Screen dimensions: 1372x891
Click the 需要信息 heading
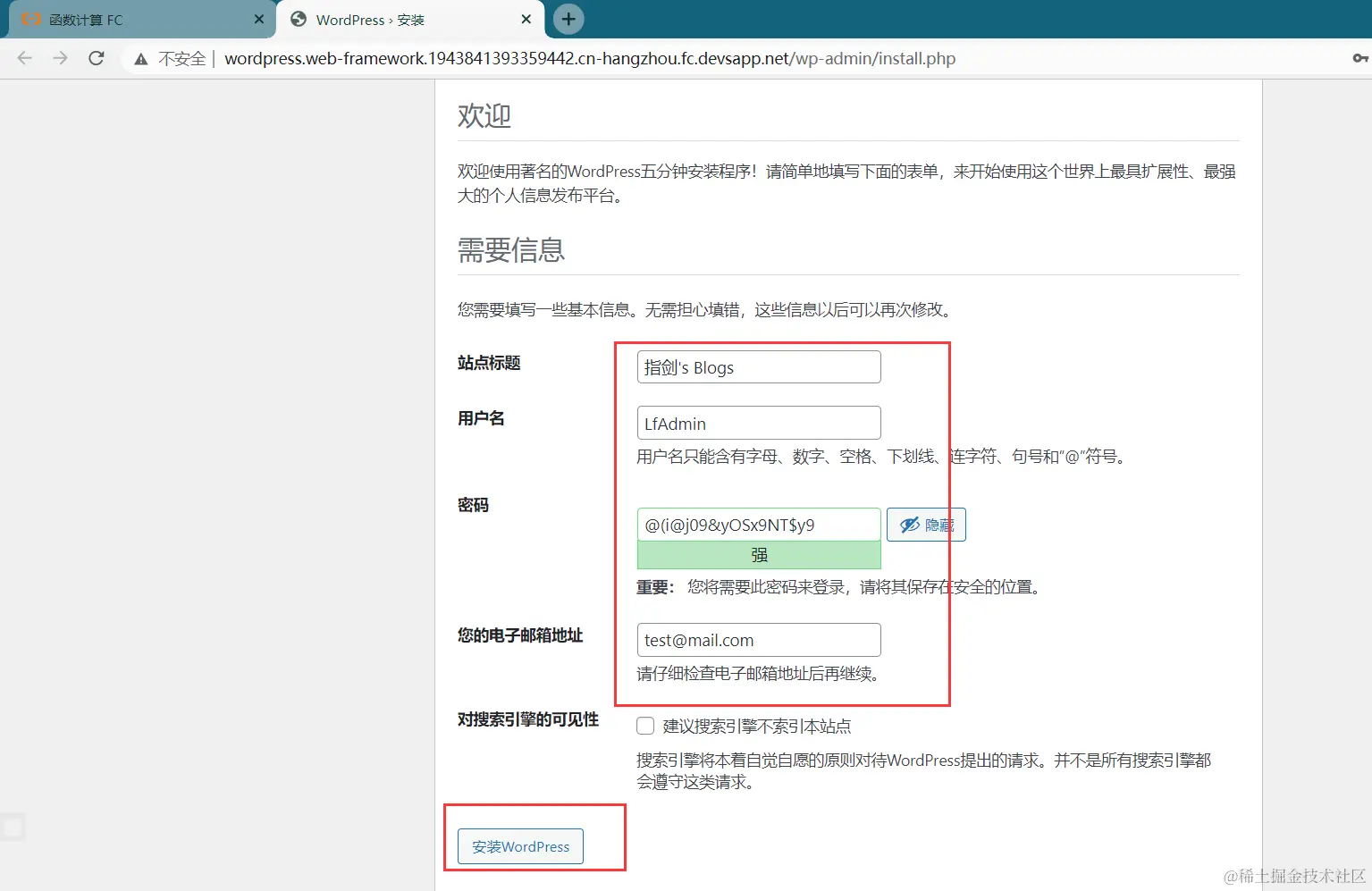(x=511, y=250)
